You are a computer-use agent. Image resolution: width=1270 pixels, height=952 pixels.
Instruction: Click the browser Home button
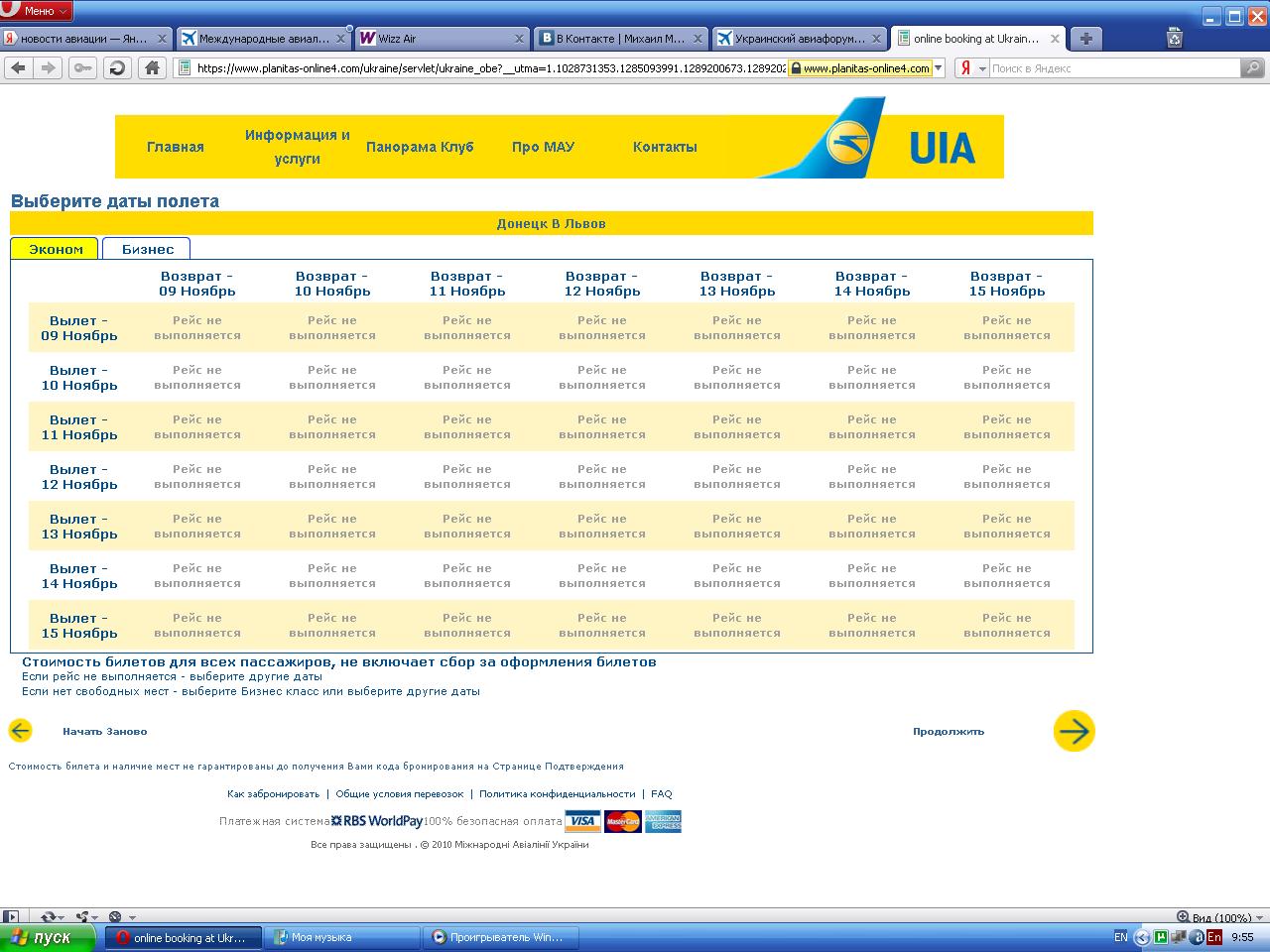152,68
